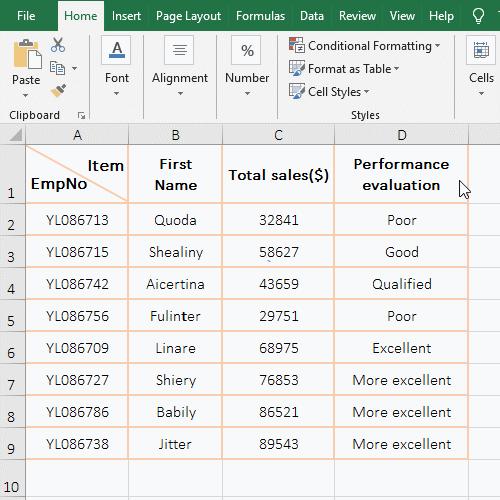The width and height of the screenshot is (500, 500).
Task: Open the Alignment group icon
Action: [179, 50]
